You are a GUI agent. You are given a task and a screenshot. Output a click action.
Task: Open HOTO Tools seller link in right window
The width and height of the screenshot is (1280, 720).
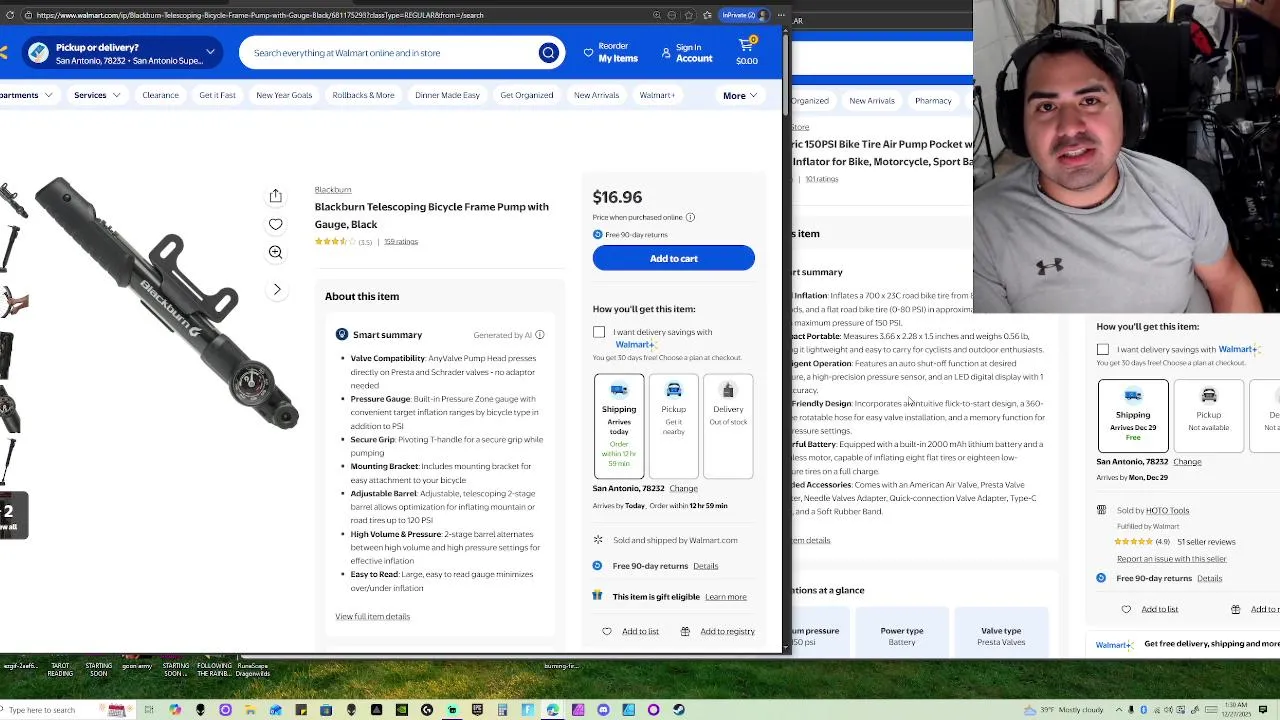[x=1167, y=510]
